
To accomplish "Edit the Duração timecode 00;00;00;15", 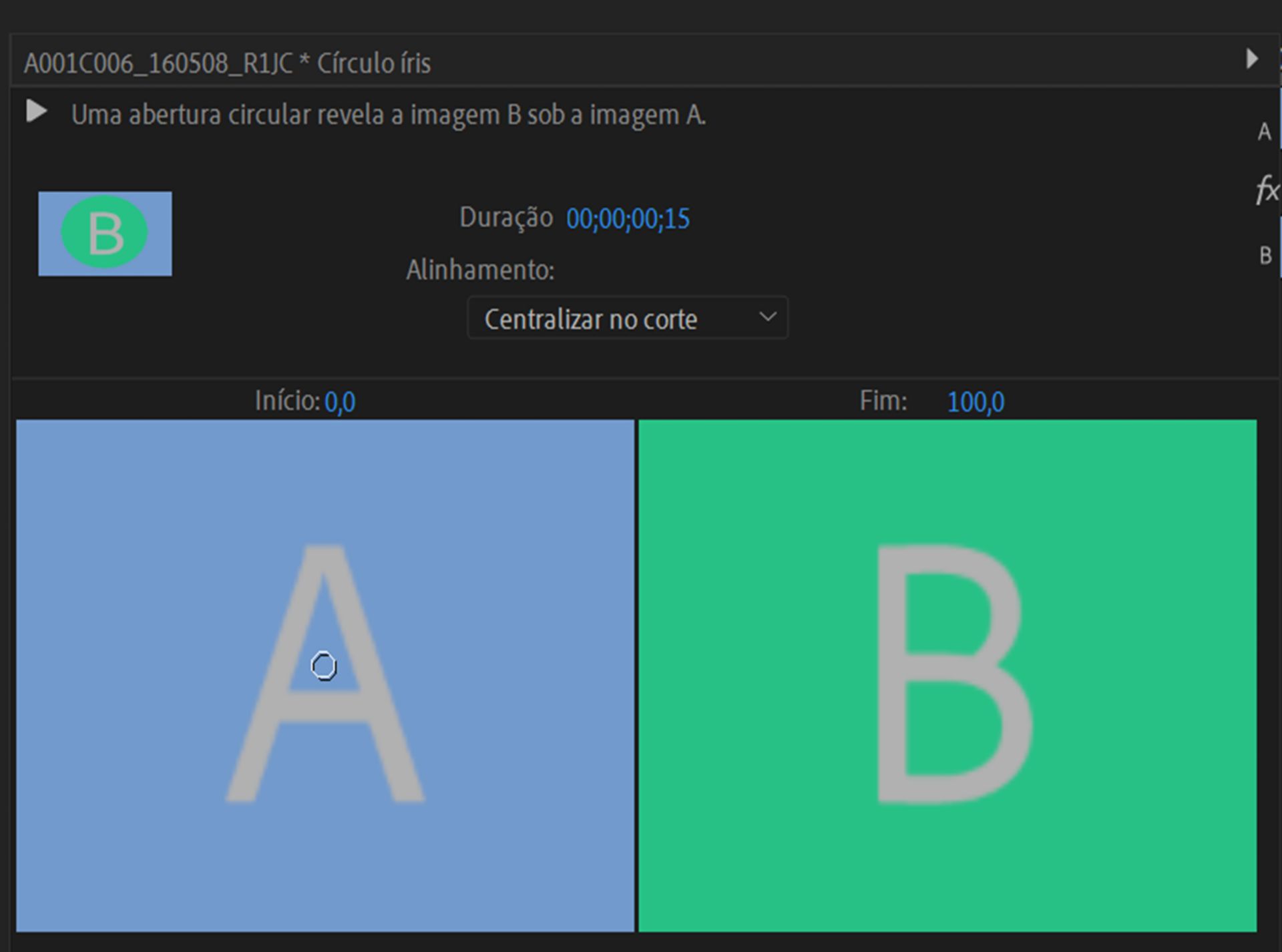I will click(628, 219).
